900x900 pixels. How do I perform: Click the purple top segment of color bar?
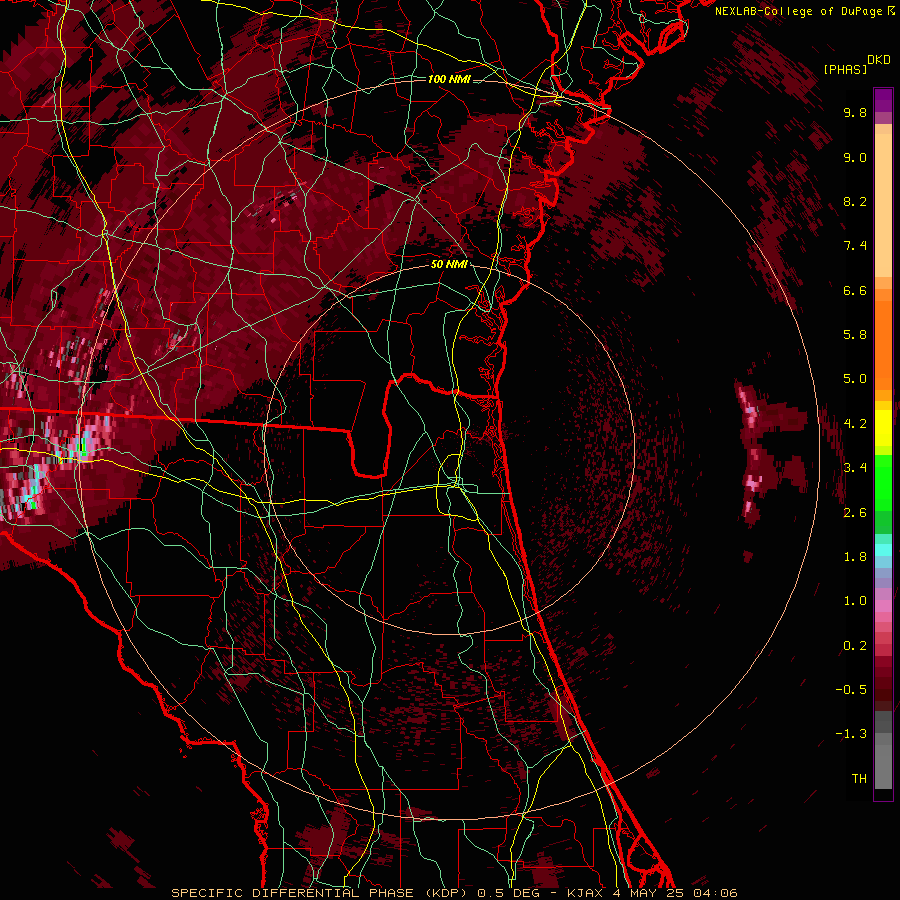coord(883,101)
